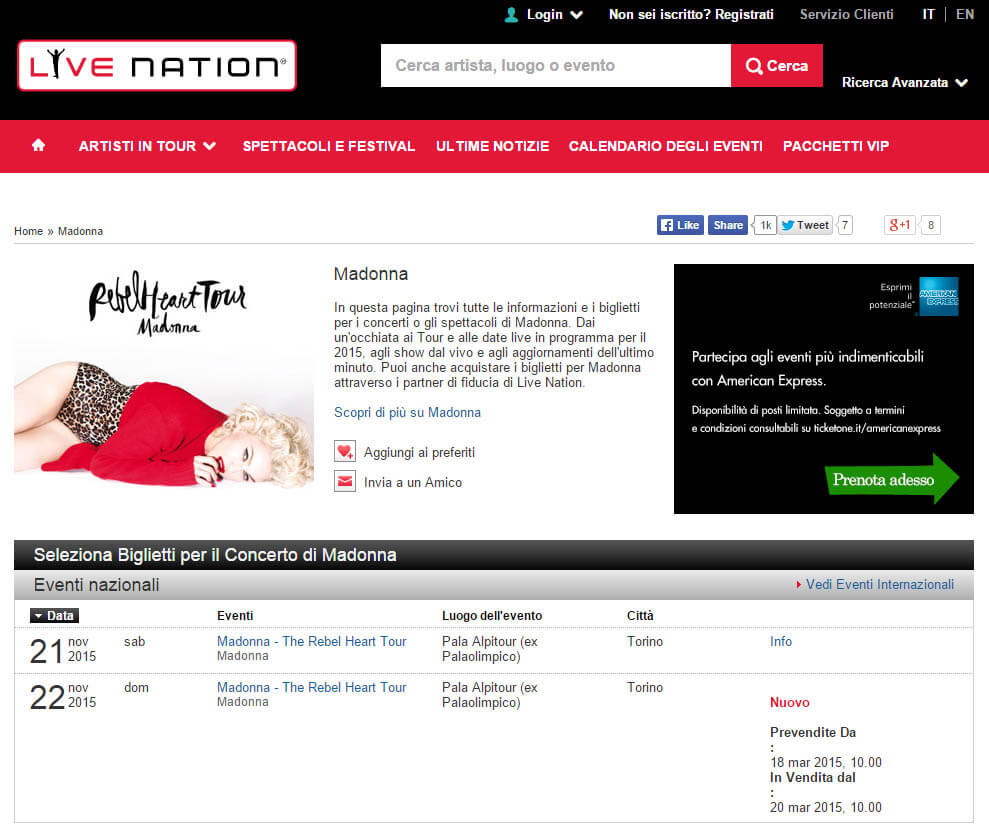
Task: Click the red Cerca search button
Action: tap(776, 66)
